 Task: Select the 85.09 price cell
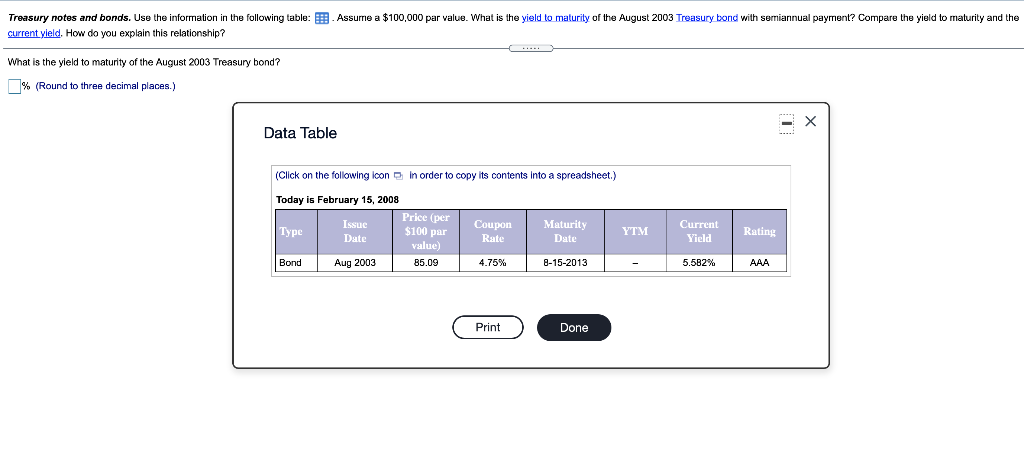click(x=426, y=263)
